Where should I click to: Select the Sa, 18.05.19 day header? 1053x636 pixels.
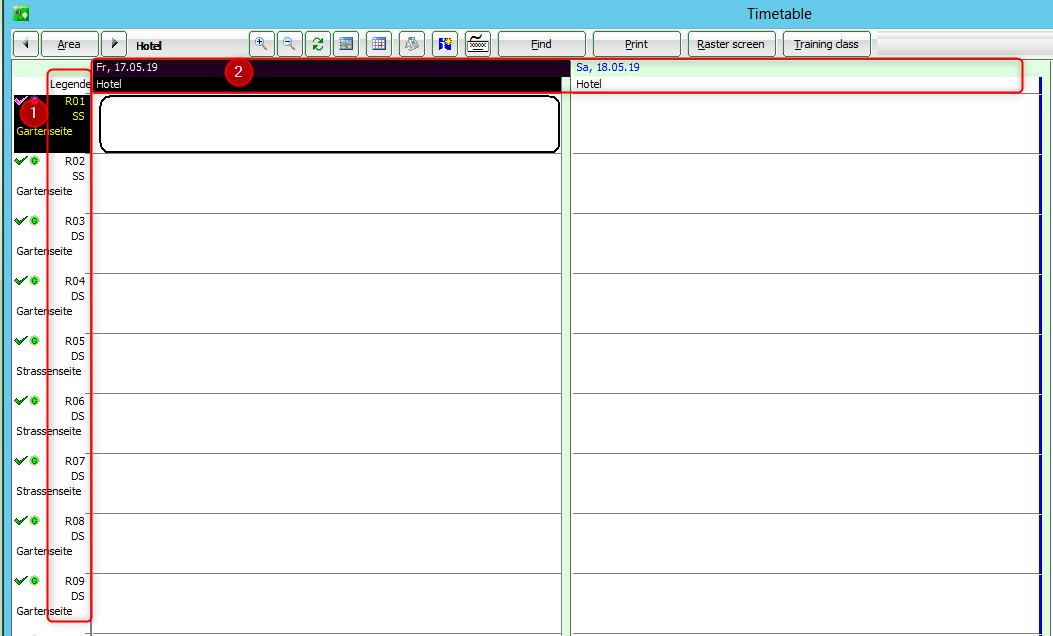click(x=608, y=67)
